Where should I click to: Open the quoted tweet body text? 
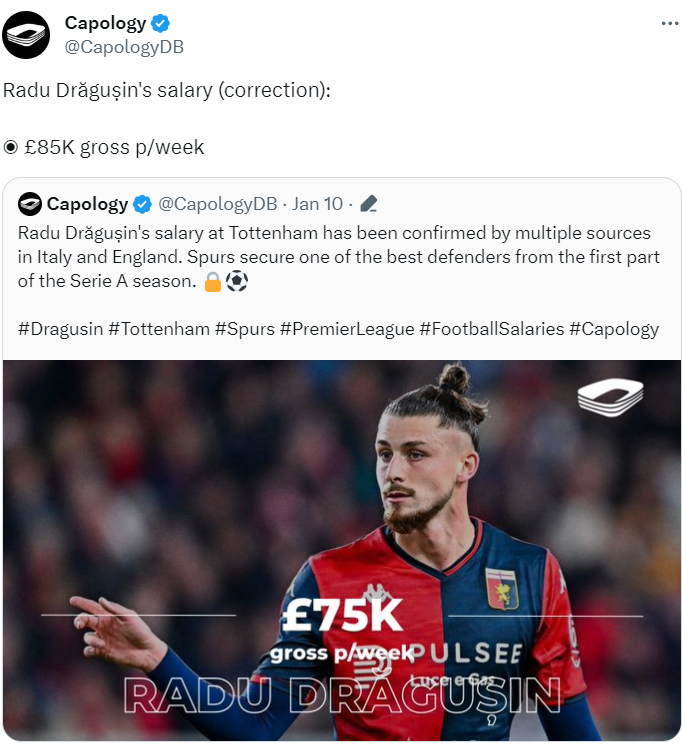(x=339, y=257)
